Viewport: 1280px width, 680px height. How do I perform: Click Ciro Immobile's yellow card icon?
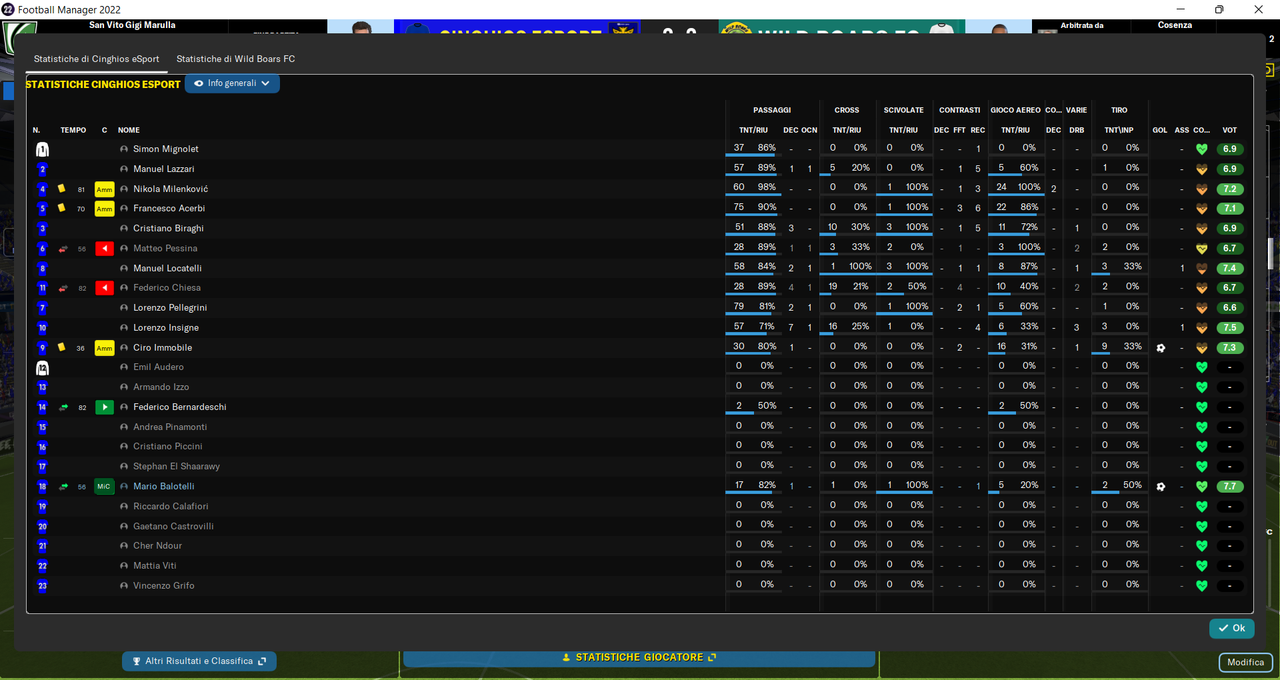click(x=62, y=347)
